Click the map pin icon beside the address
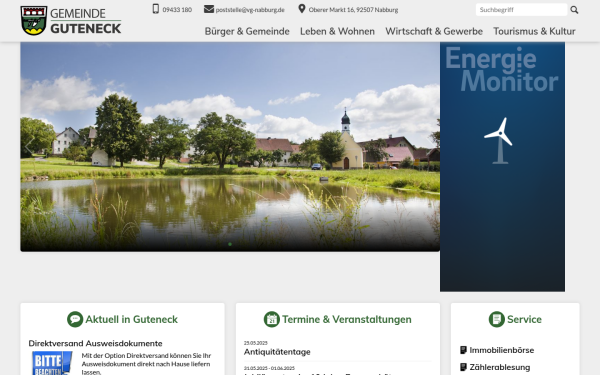Image resolution: width=600 pixels, height=375 pixels. point(302,8)
